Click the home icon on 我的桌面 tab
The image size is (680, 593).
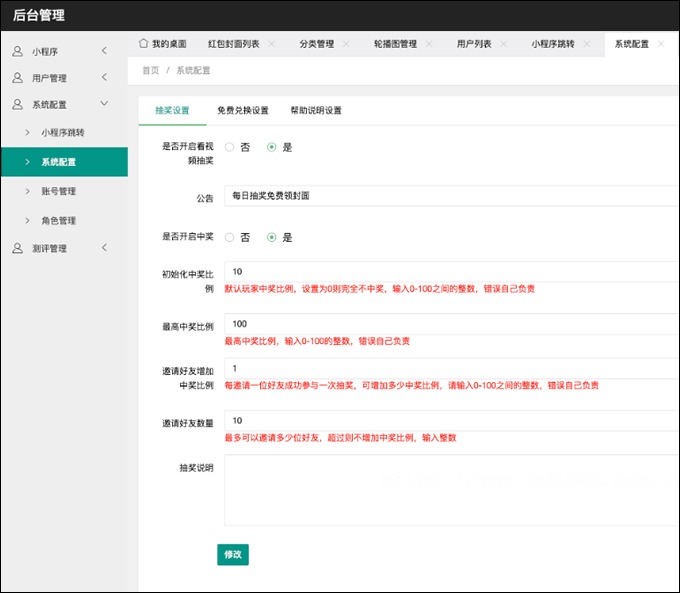tap(144, 43)
